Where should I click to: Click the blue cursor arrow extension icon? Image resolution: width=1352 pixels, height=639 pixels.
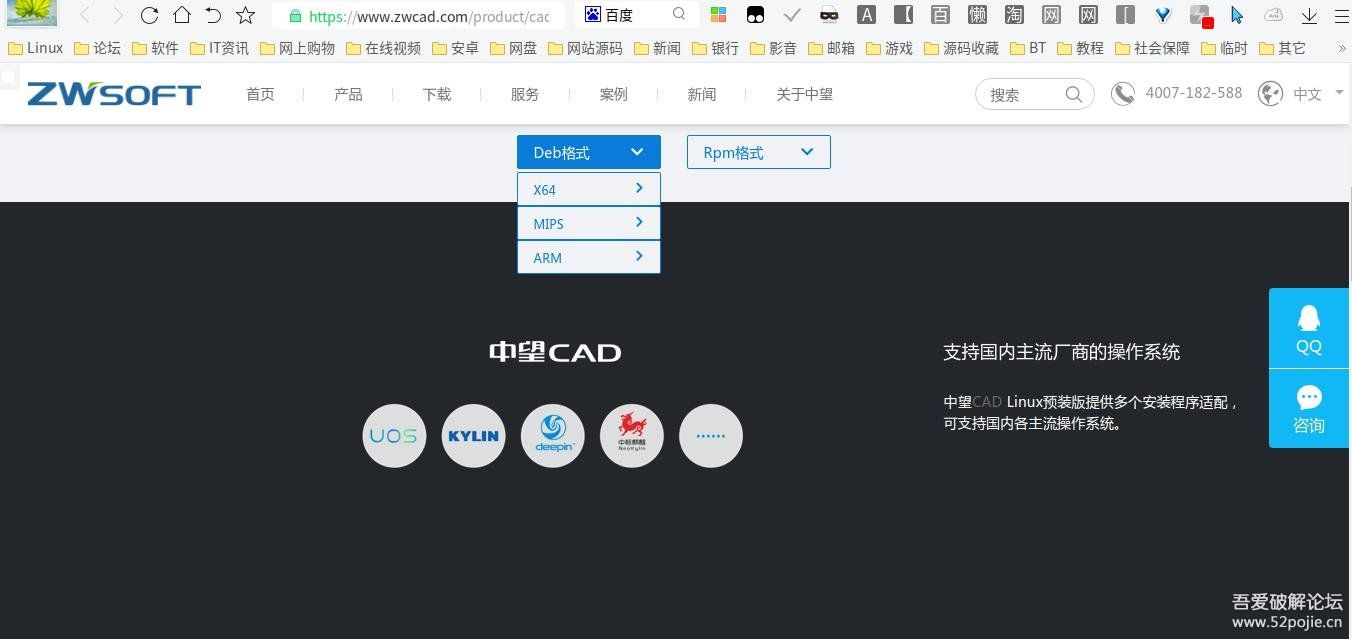point(1237,15)
